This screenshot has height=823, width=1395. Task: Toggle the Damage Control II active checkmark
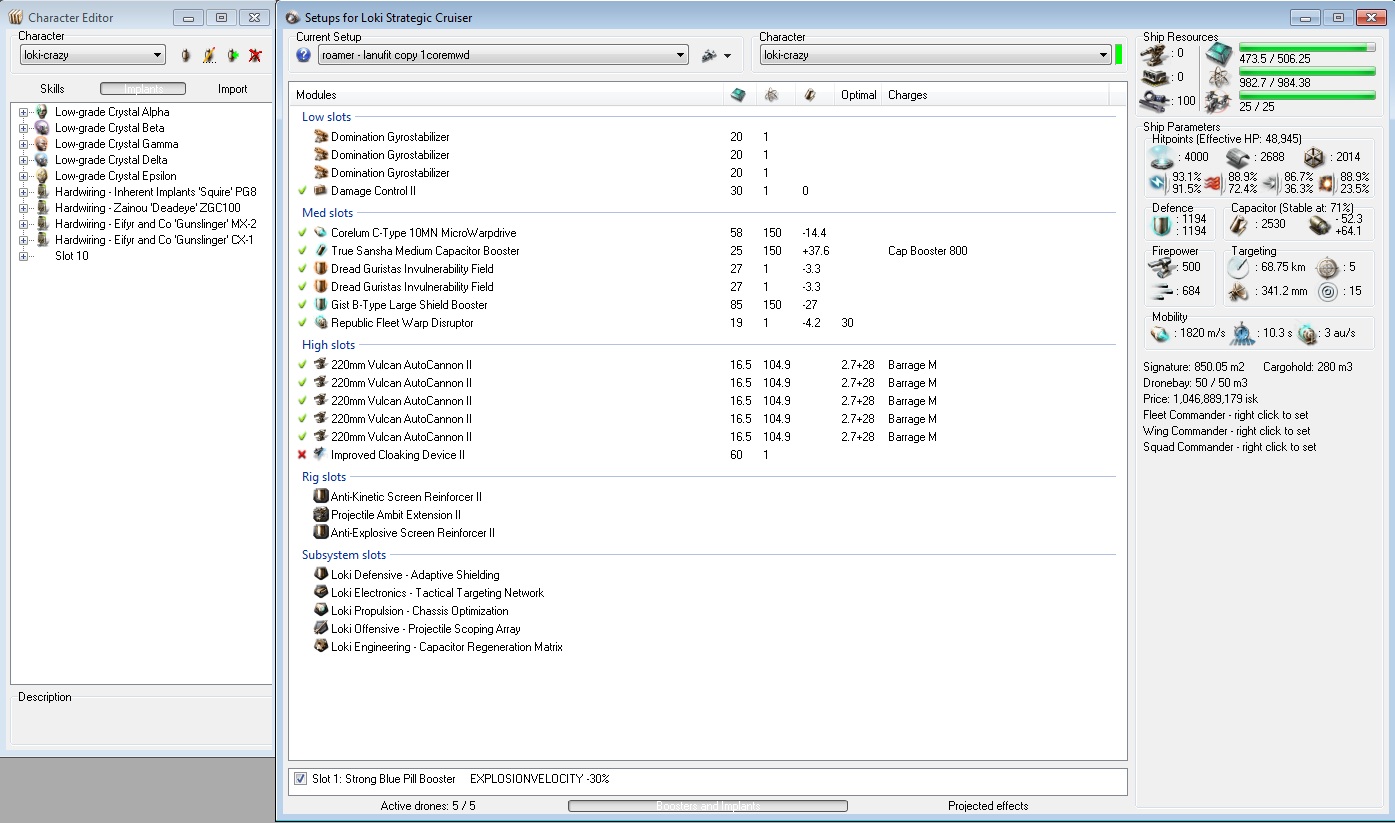[302, 191]
